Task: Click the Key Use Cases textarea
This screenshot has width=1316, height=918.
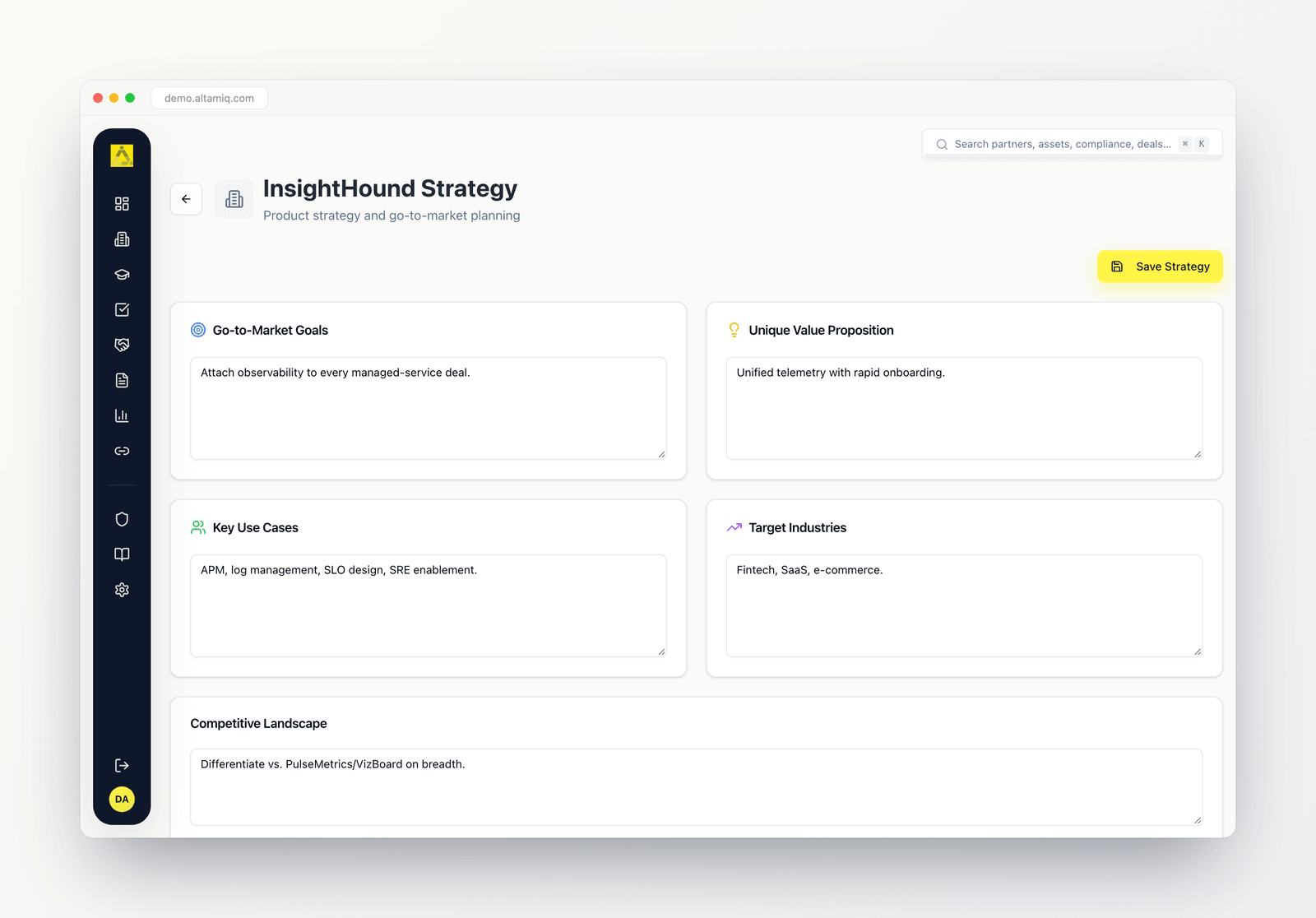Action: 429,605
